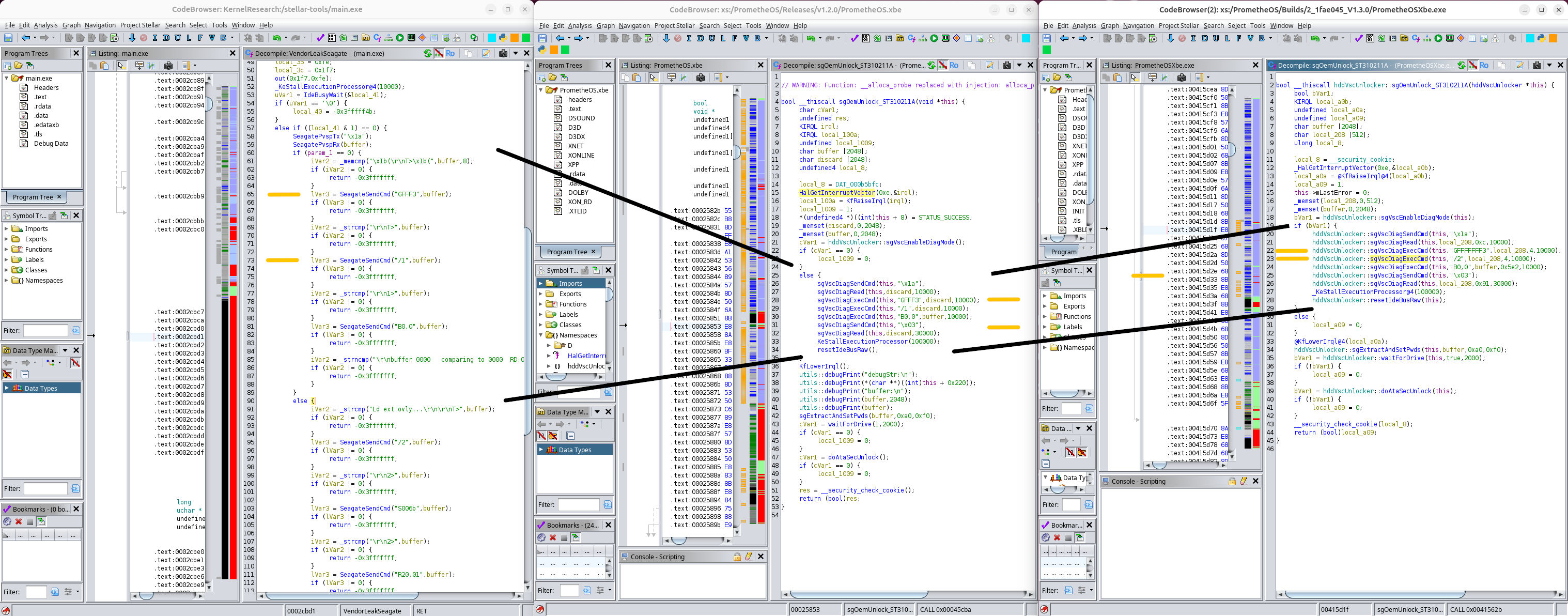Viewport: 1568px width, 616px height.
Task: Click edit-note pencil icon in PrometheOS.xbe Decompile header
Action: click(x=989, y=65)
